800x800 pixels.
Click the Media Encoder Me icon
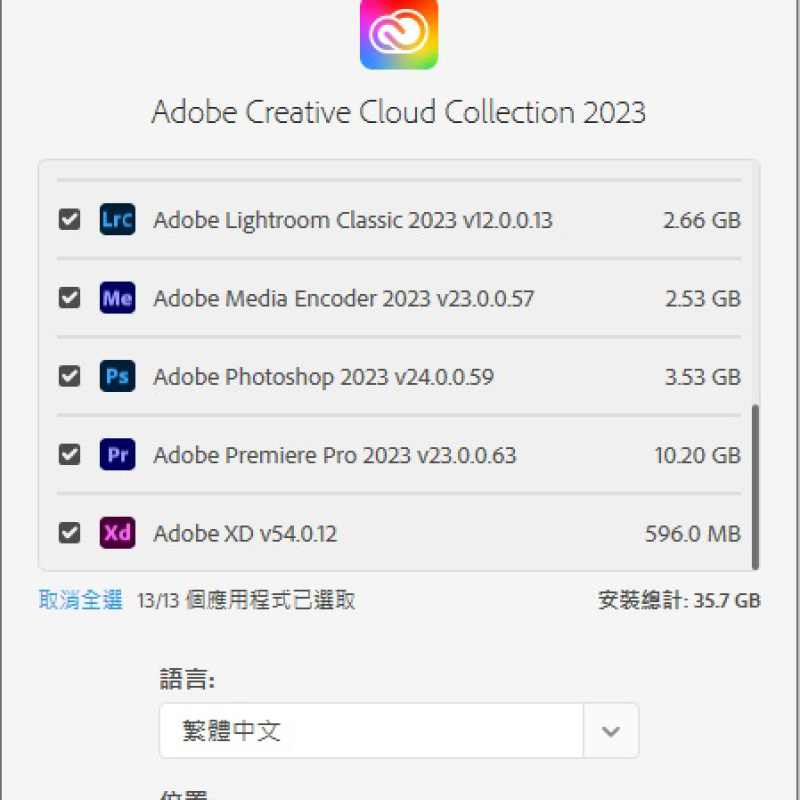coord(117,297)
